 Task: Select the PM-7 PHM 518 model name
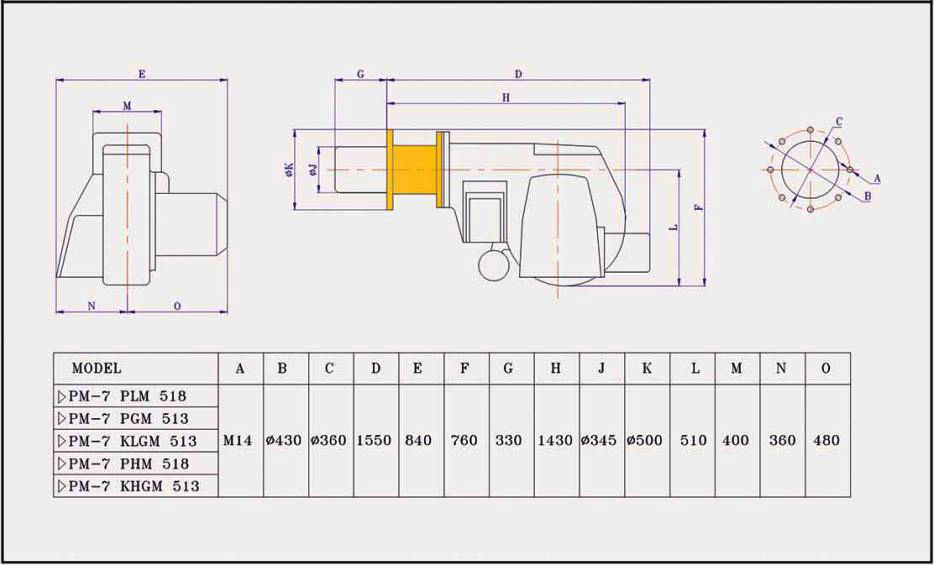(133, 464)
